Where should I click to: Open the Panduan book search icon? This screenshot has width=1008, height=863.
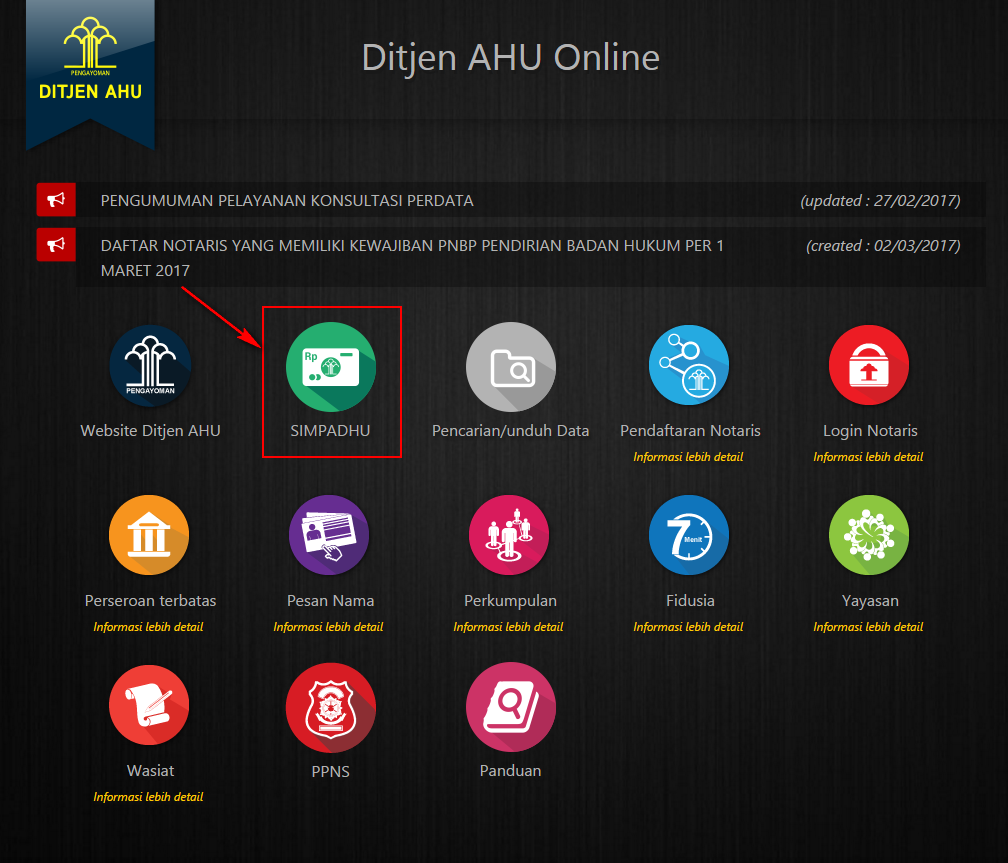click(510, 707)
